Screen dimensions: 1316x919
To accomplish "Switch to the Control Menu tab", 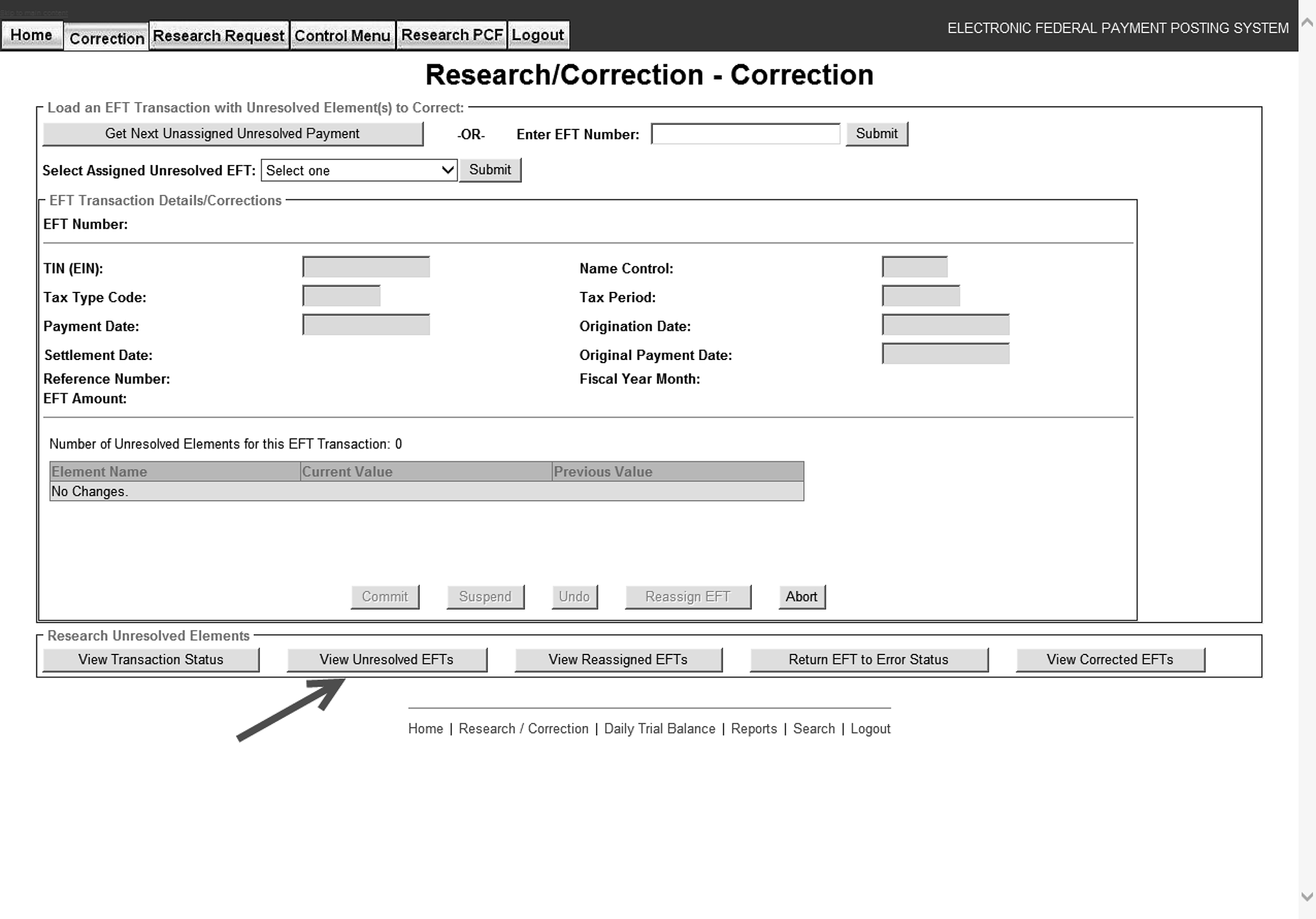I will coord(342,36).
